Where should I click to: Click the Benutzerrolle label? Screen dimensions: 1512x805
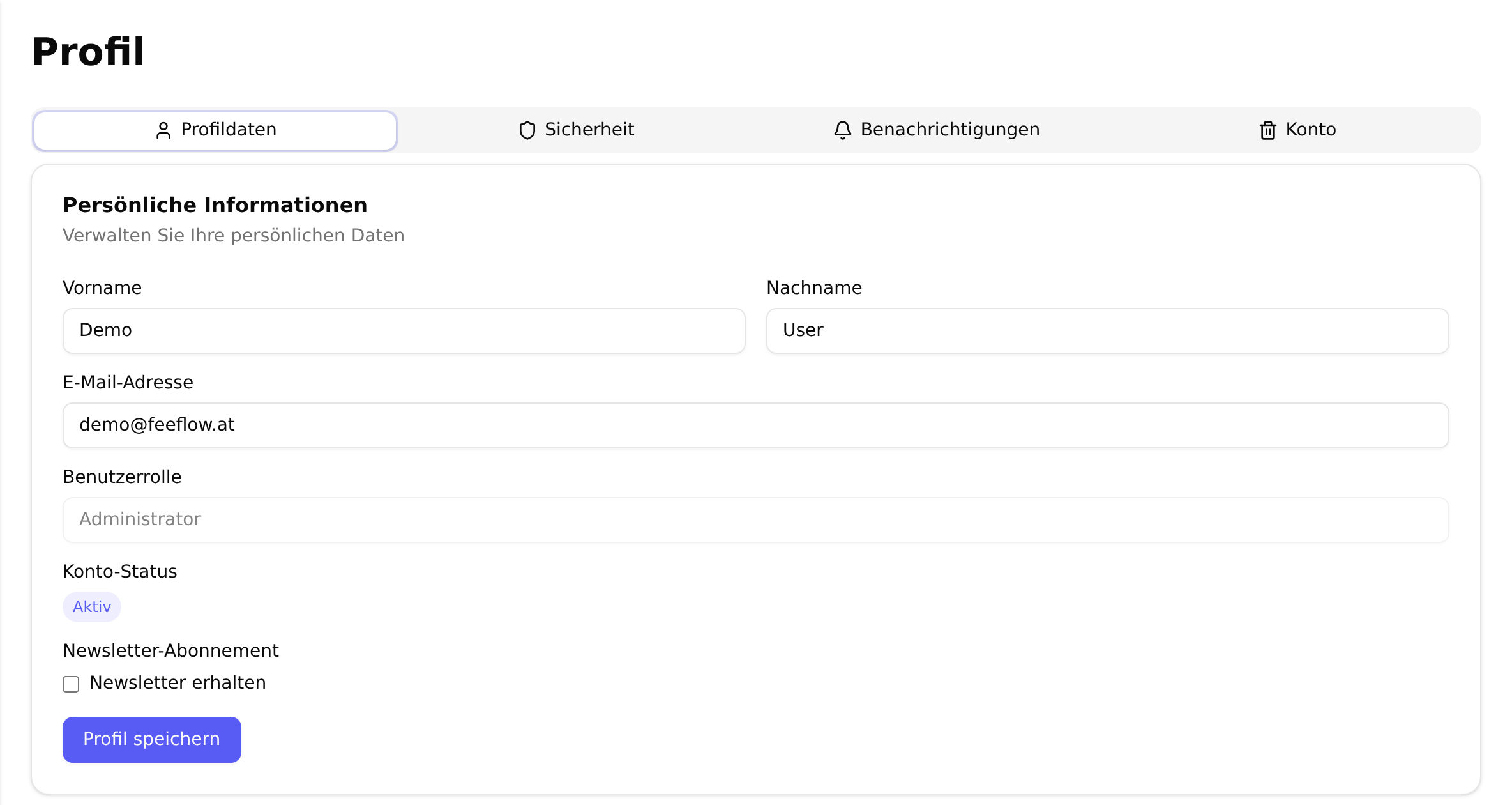pyautogui.click(x=122, y=477)
